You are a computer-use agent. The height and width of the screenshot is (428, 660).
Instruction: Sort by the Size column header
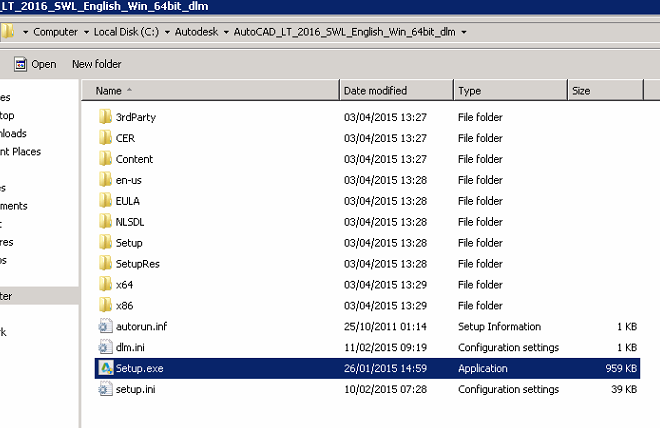pos(606,90)
